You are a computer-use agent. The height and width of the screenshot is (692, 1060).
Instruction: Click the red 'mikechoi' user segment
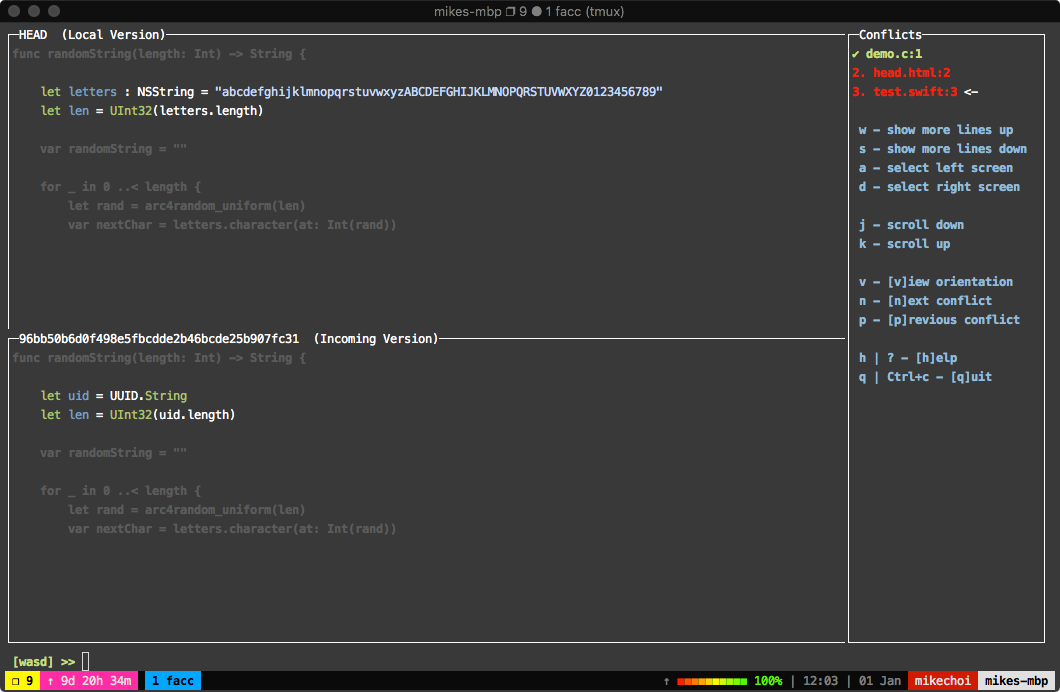point(942,681)
